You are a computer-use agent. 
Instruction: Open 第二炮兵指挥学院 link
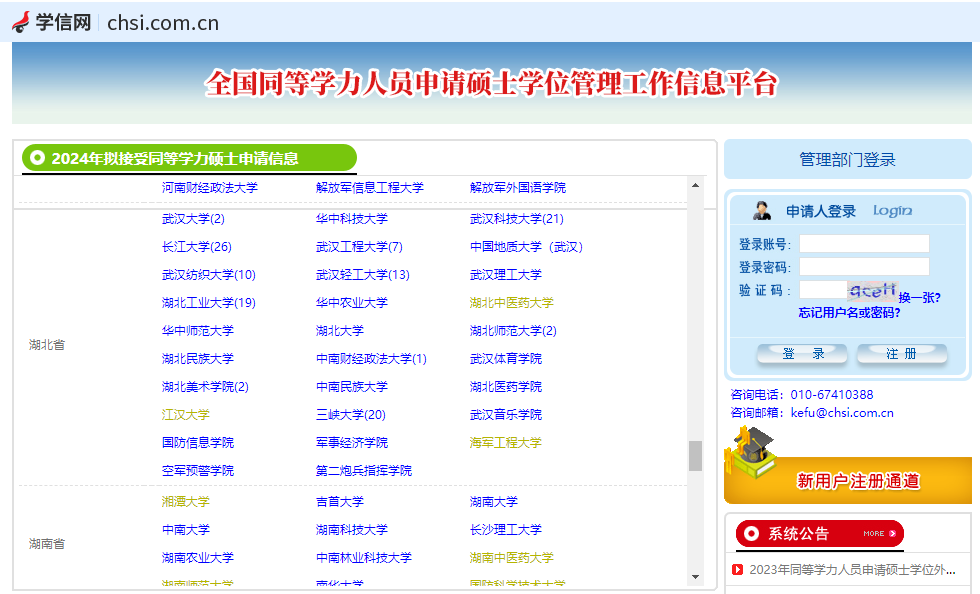(x=364, y=471)
